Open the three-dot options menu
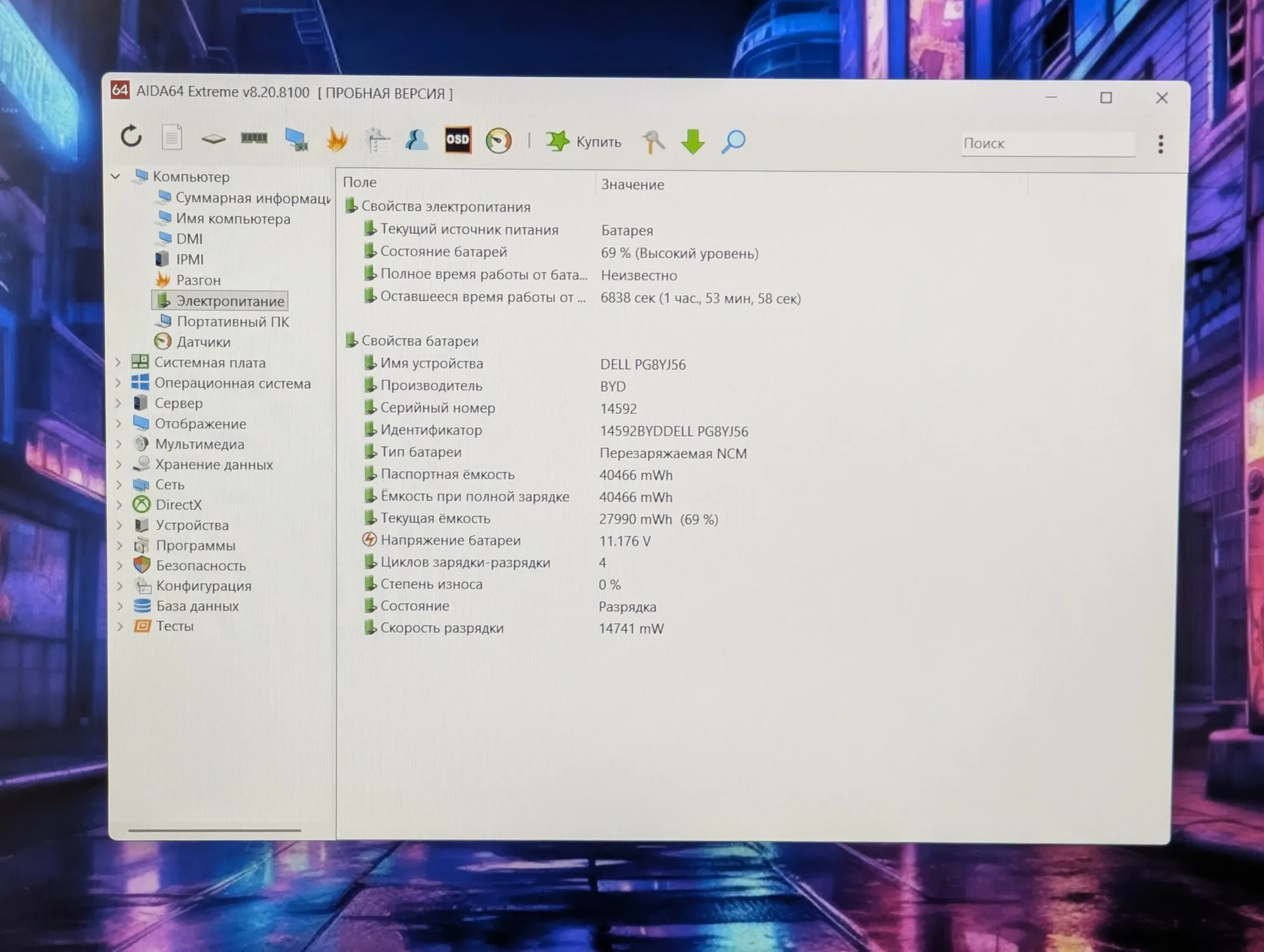 coord(1160,144)
